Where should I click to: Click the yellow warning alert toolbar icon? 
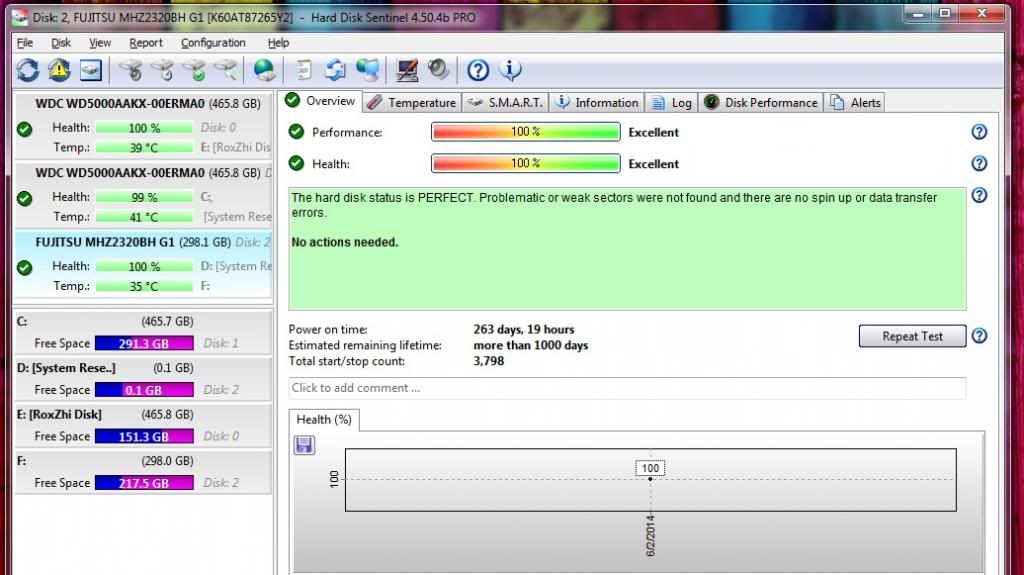click(x=59, y=69)
